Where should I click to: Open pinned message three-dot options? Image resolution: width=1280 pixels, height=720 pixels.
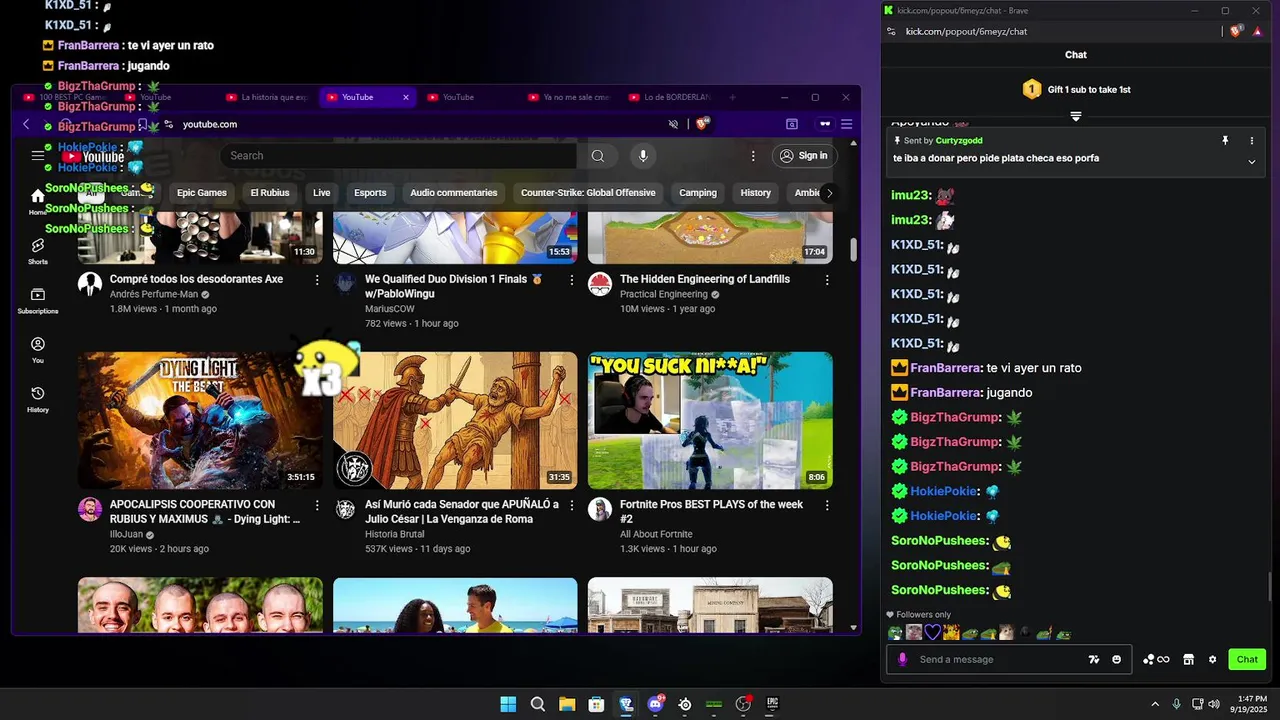pos(1251,141)
